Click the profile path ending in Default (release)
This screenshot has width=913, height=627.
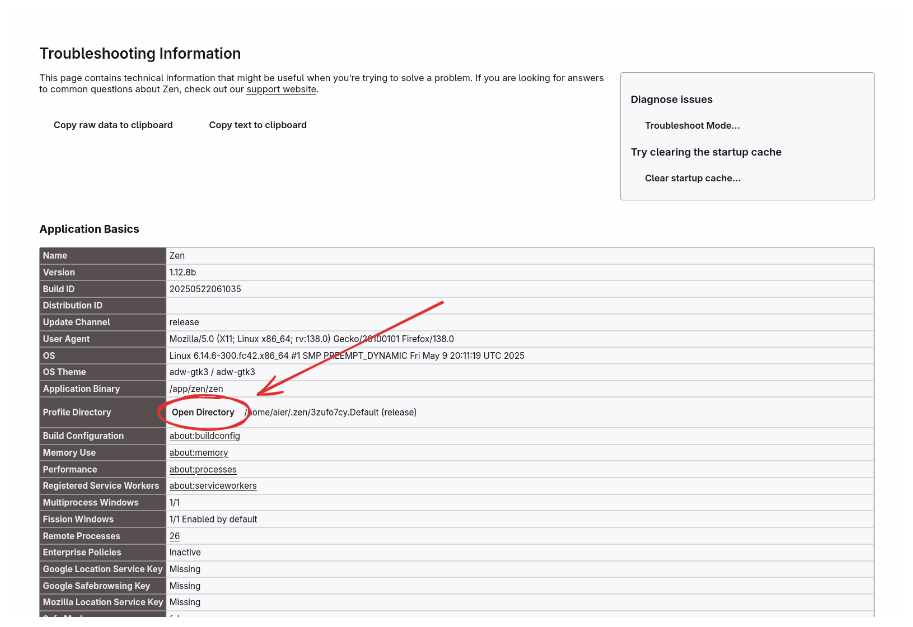click(x=331, y=412)
